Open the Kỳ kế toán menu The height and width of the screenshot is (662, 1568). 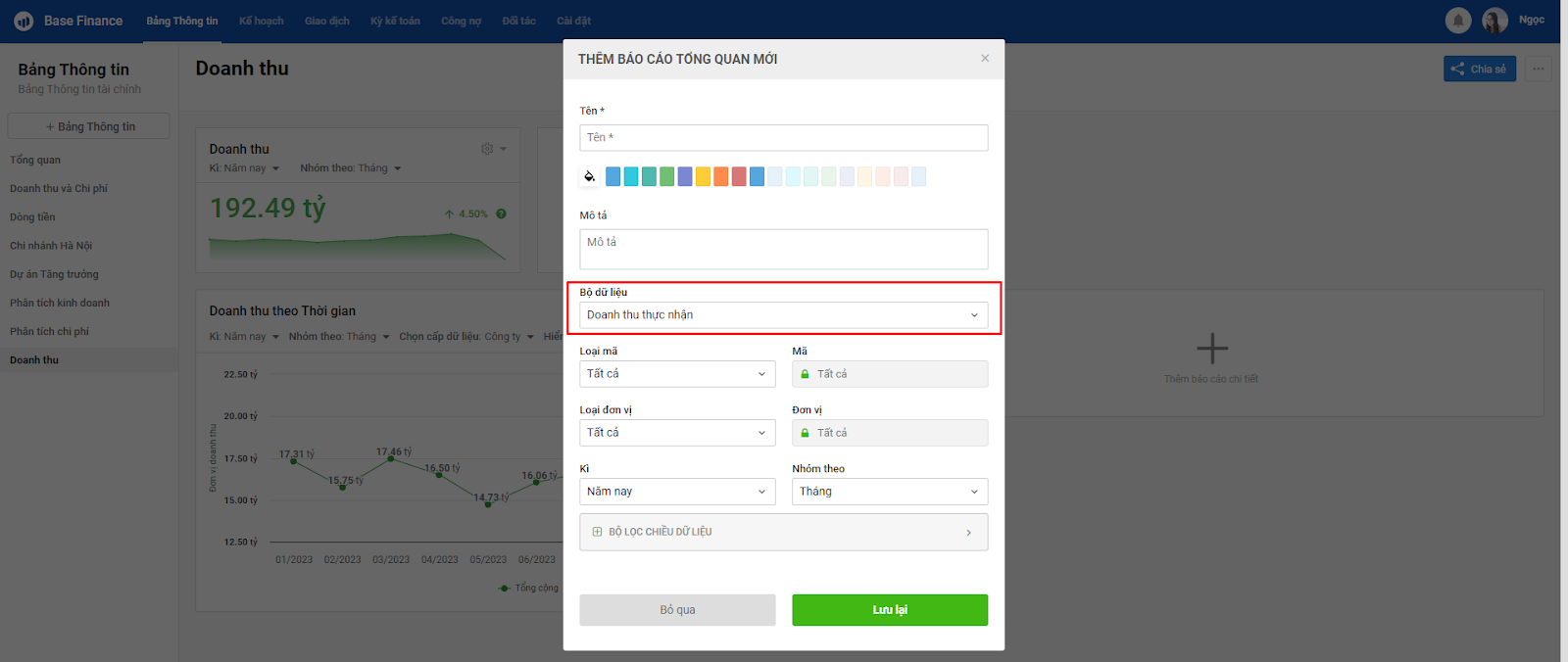point(395,21)
